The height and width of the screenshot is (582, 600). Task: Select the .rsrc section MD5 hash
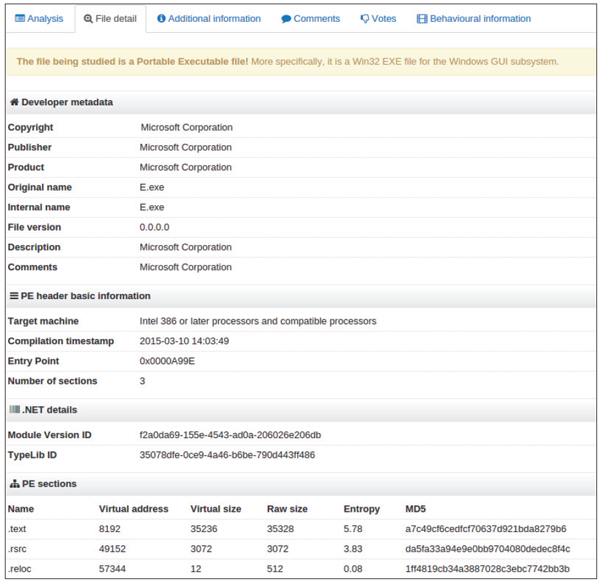pos(488,549)
